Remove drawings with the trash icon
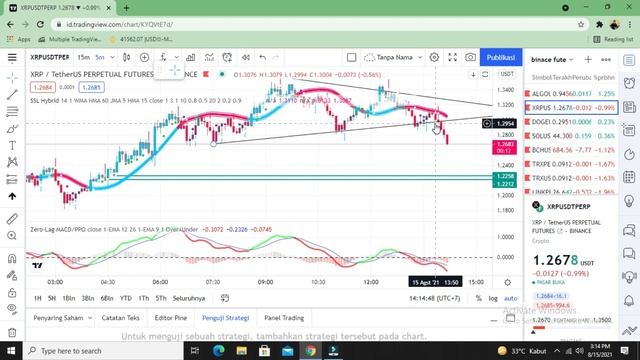The image size is (640, 360). [x=12, y=332]
